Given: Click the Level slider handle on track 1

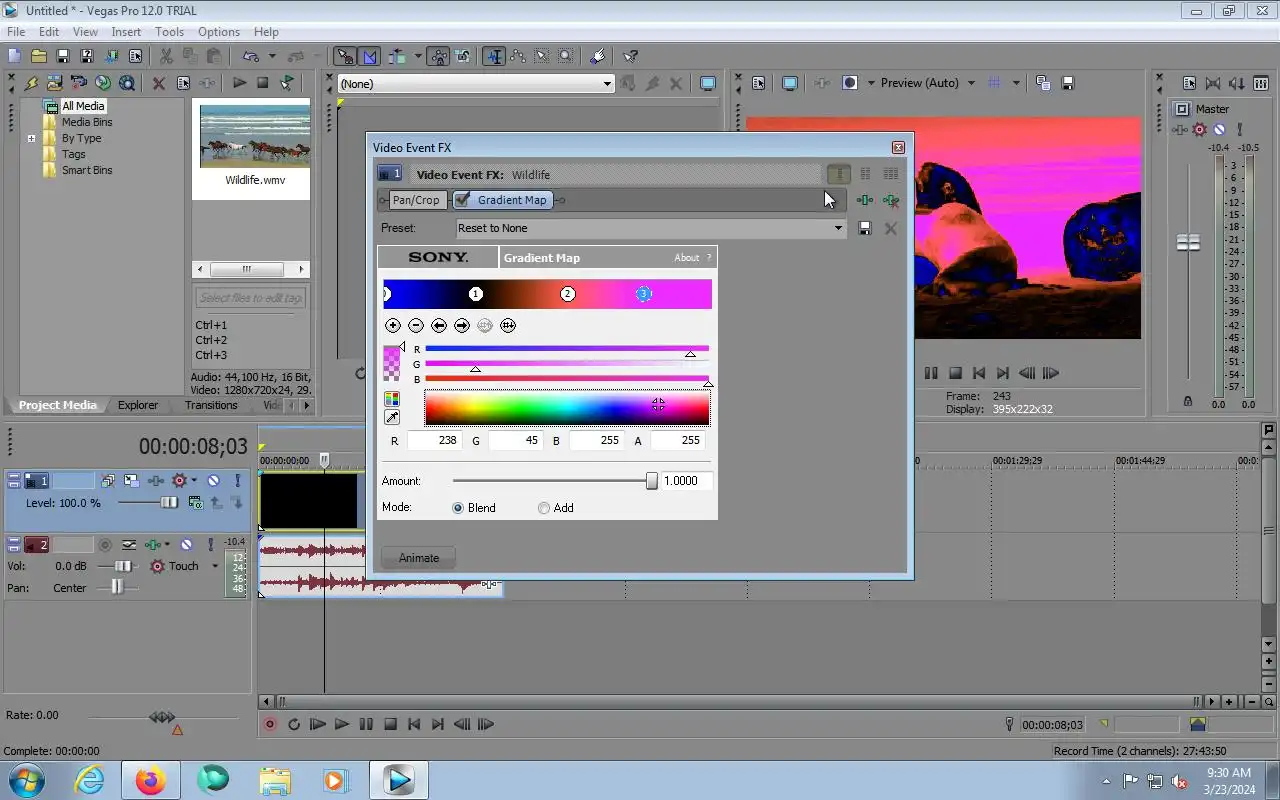Looking at the screenshot, I should (169, 503).
